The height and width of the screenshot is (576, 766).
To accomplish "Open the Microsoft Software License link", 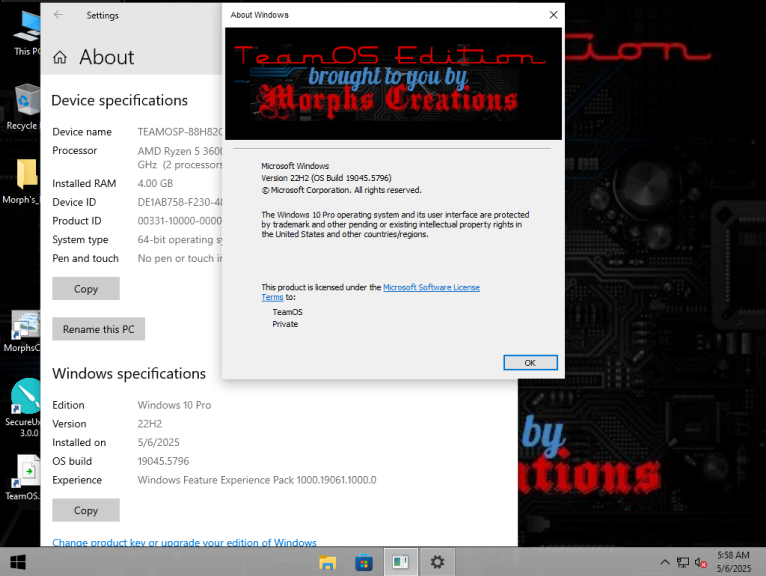I will tap(431, 287).
